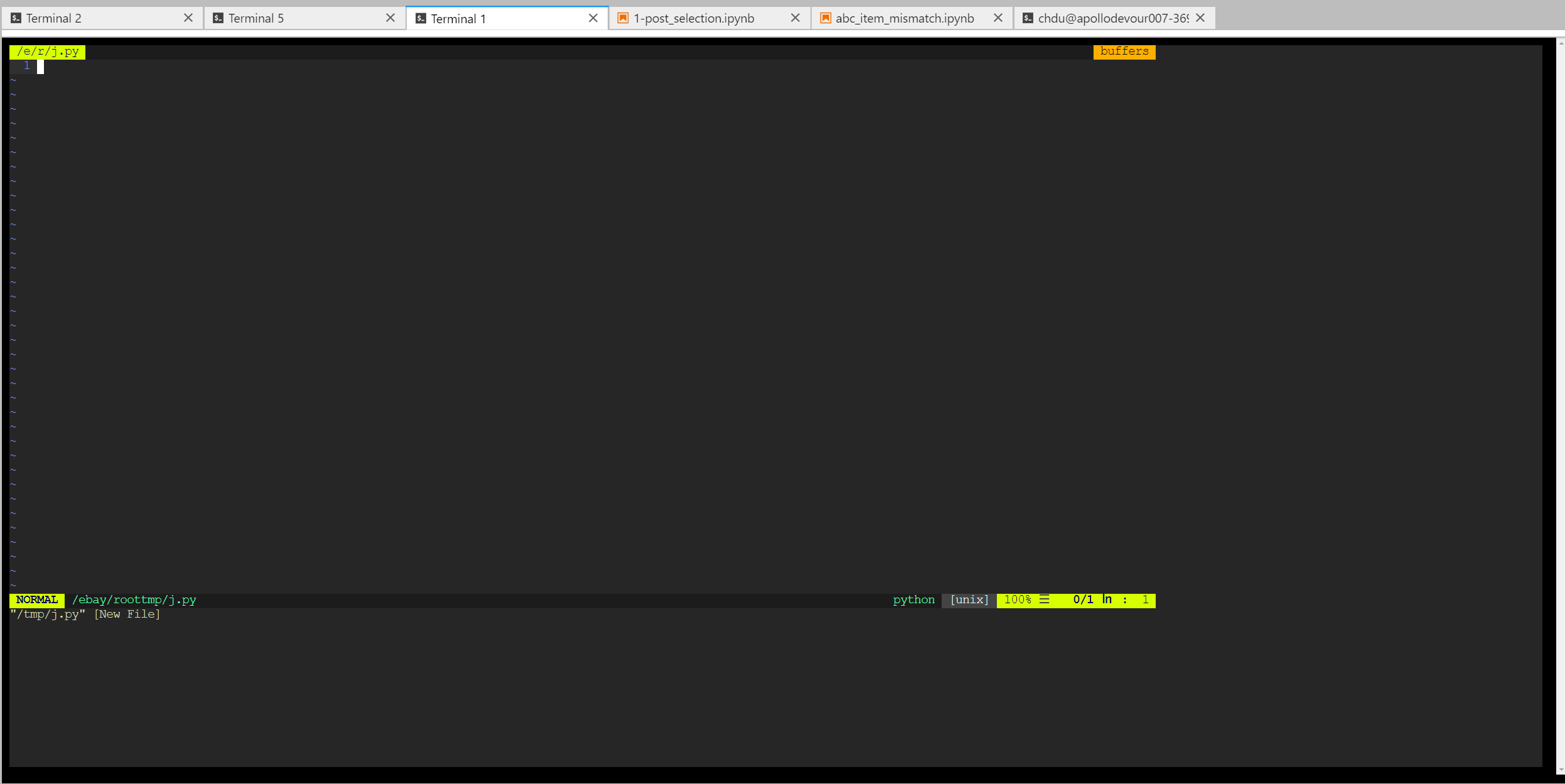Click the buffers indicator at top right

click(x=1124, y=51)
